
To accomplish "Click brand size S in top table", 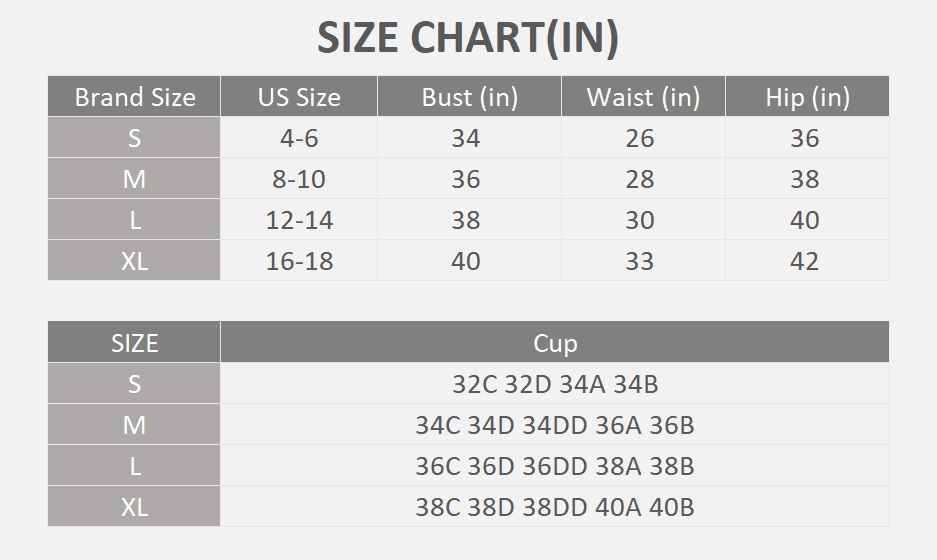I will click(135, 138).
